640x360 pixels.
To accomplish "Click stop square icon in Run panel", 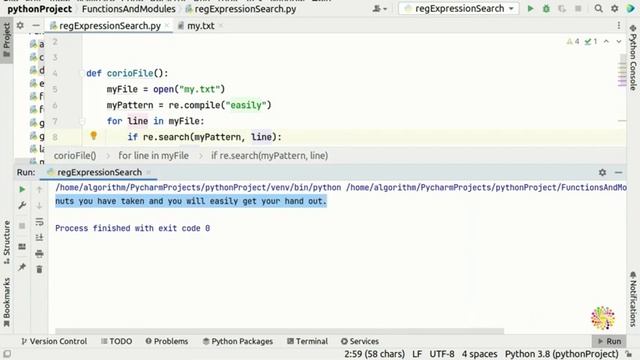I will tap(22, 226).
